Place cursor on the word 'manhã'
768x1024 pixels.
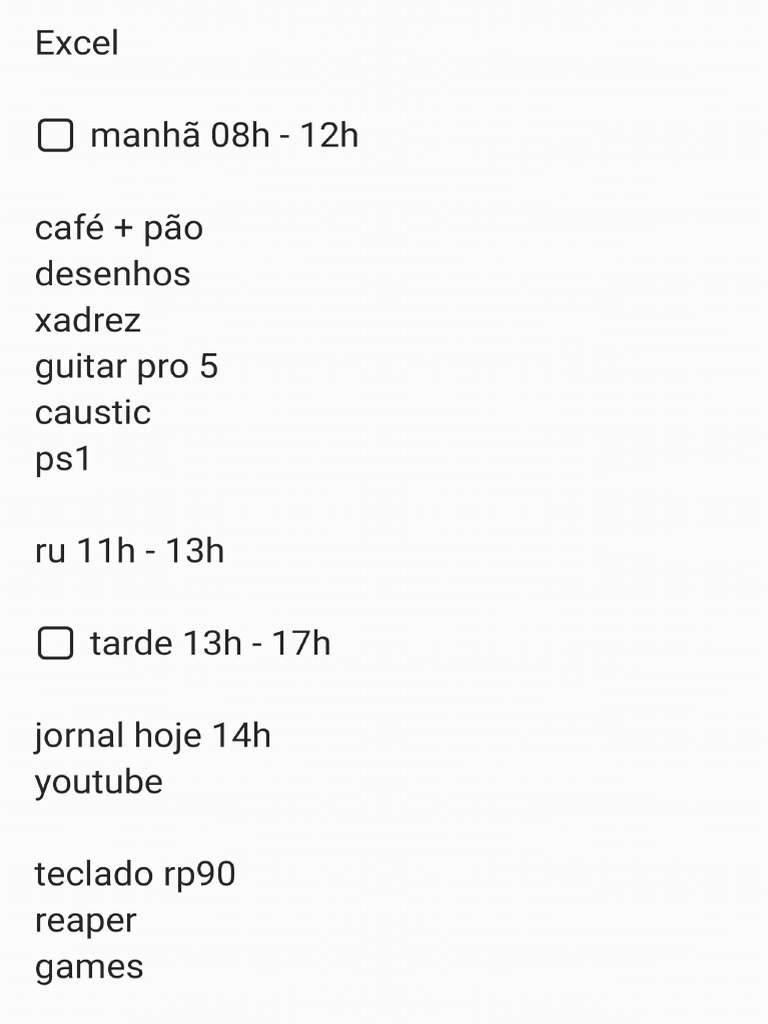147,135
